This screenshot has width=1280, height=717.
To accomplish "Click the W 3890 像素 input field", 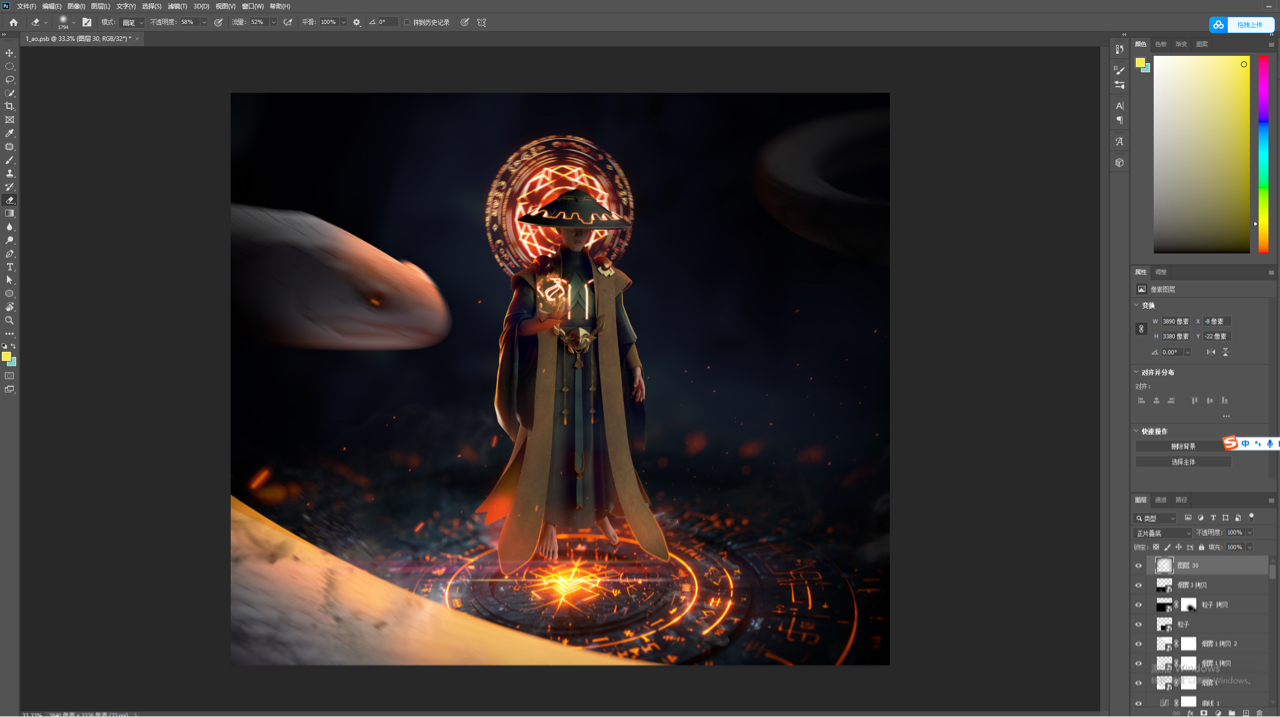I will pyautogui.click(x=1176, y=321).
